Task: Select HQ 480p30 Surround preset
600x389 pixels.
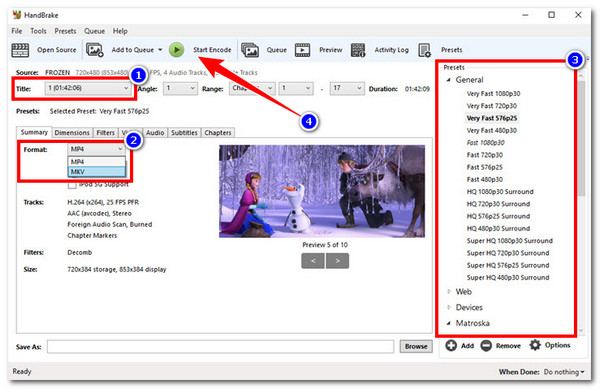Action: tap(498, 228)
